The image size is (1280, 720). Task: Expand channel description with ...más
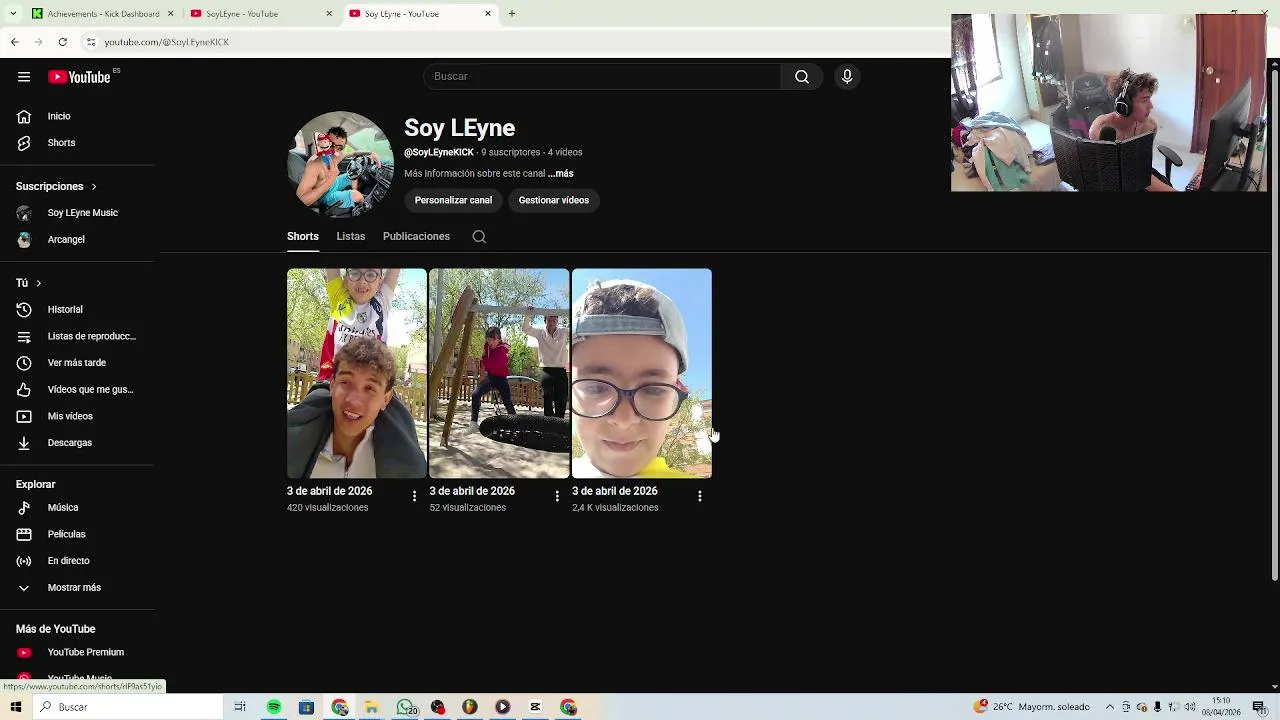[560, 174]
